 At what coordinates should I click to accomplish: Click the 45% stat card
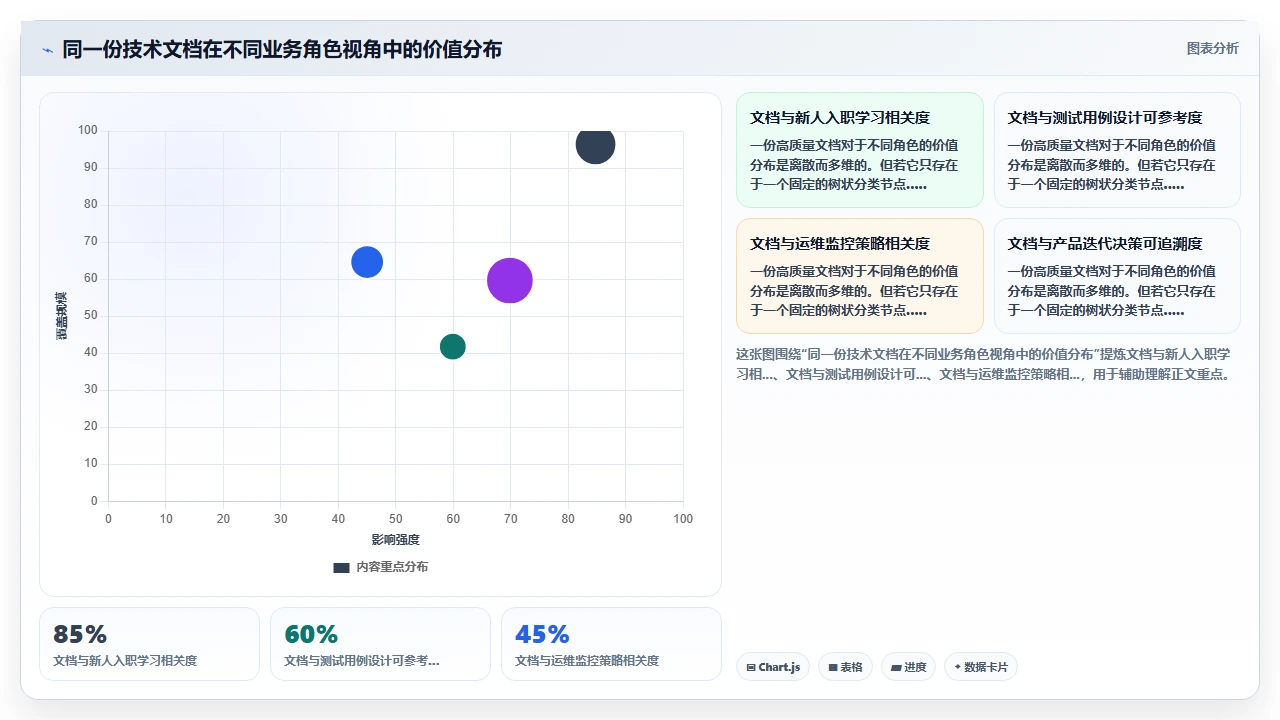click(x=611, y=644)
